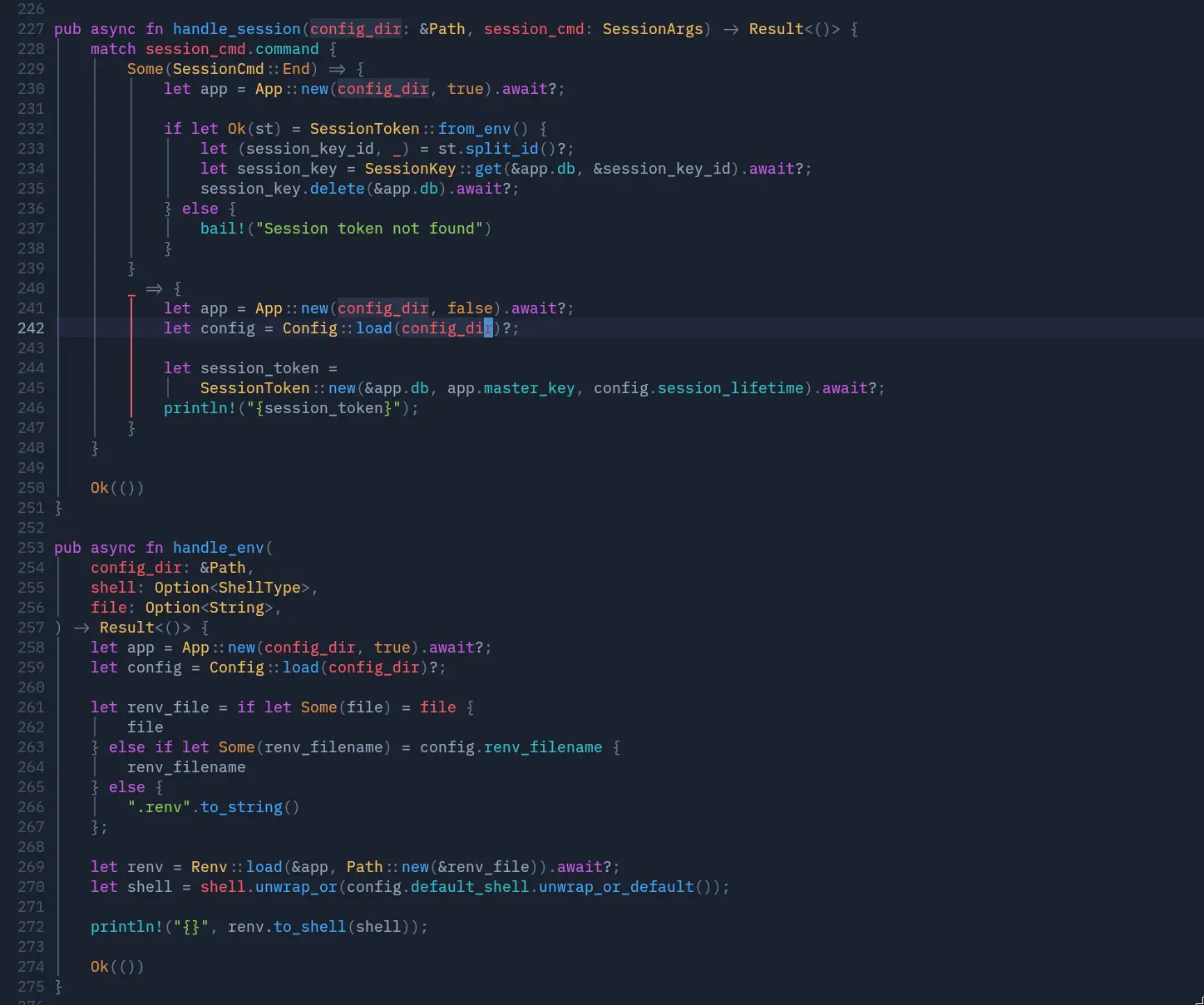Click 'delete' method on line 235
This screenshot has height=1005, width=1204.
coord(338,189)
